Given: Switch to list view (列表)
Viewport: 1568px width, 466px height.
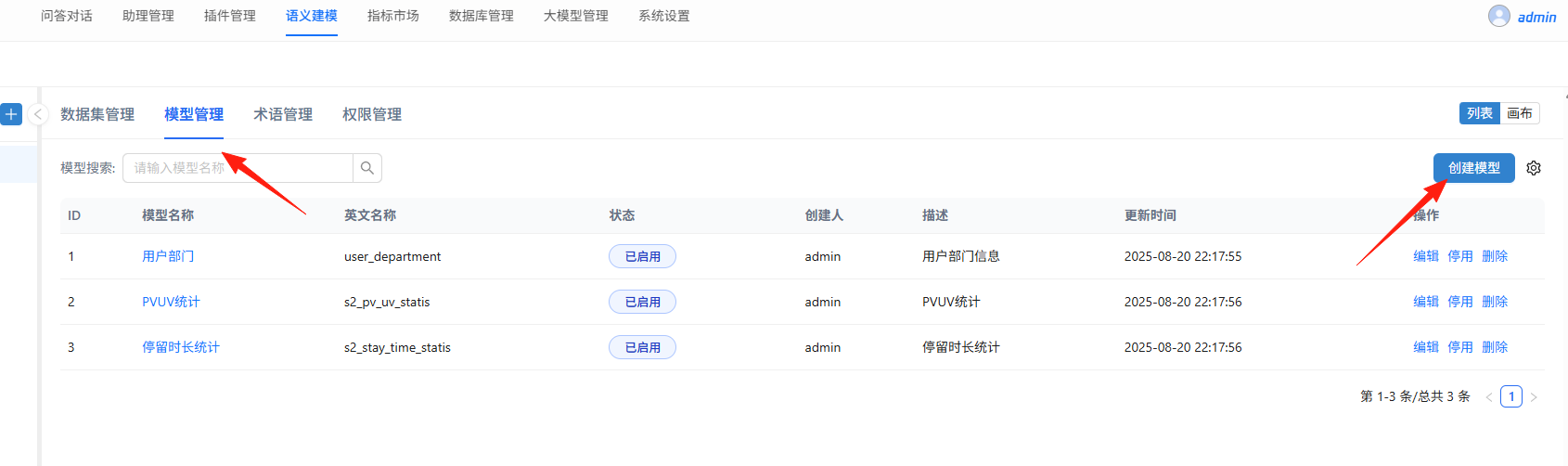Looking at the screenshot, I should (x=1480, y=113).
